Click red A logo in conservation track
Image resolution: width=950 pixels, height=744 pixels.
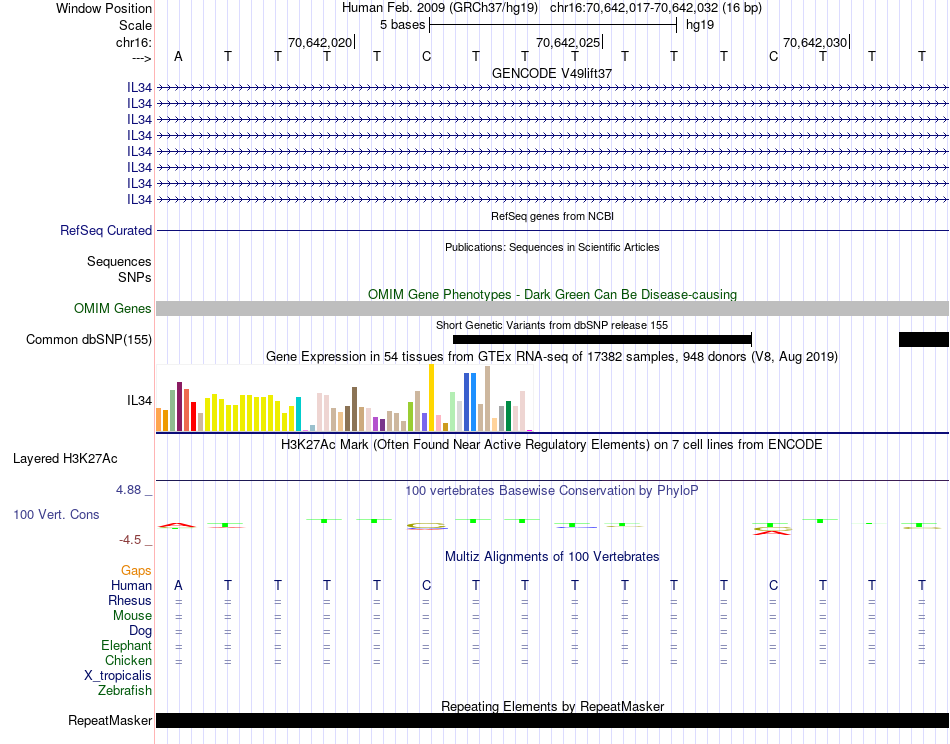click(177, 525)
